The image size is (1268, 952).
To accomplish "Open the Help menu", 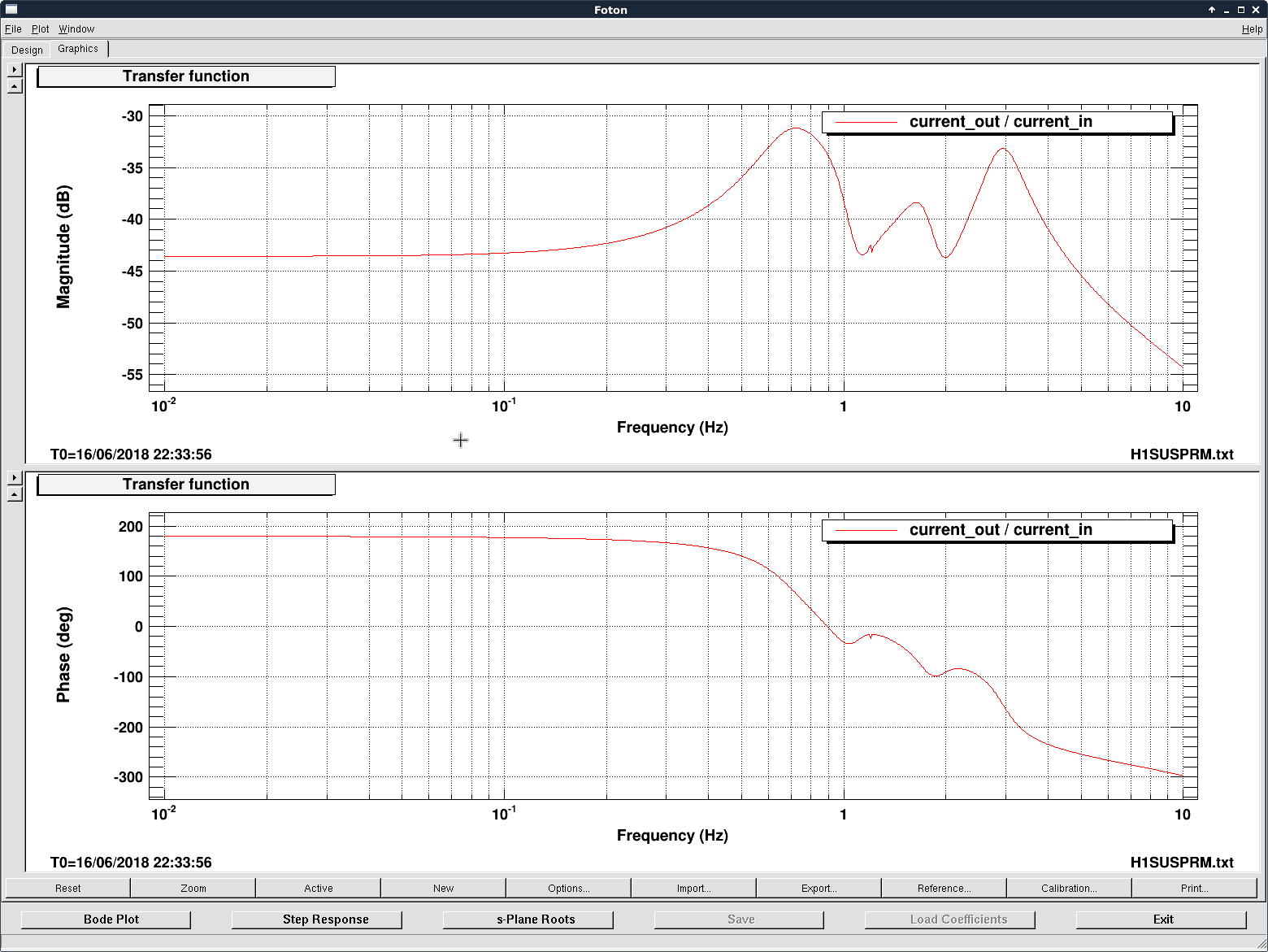I will coord(1252,29).
